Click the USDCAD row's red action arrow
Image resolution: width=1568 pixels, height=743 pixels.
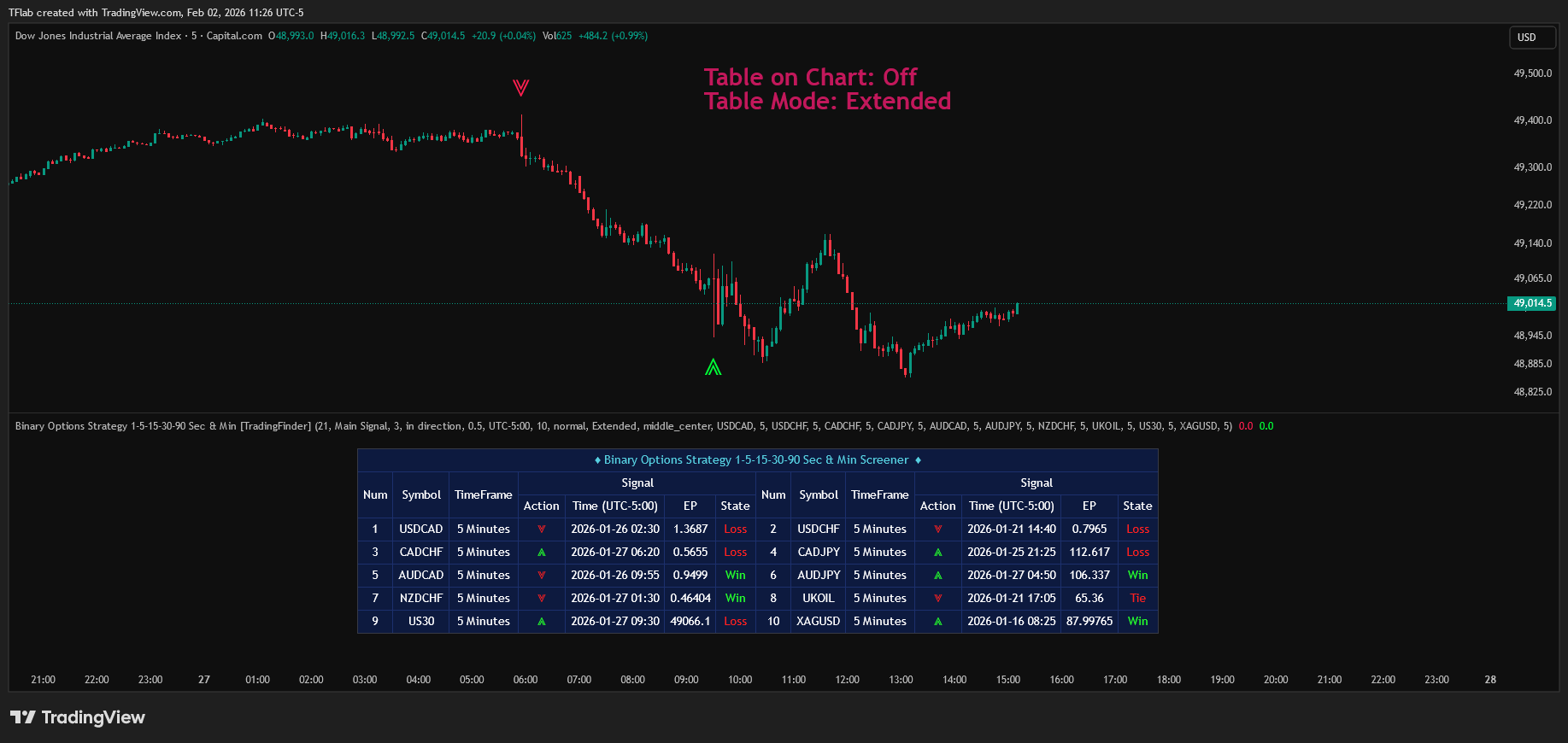pyautogui.click(x=541, y=529)
